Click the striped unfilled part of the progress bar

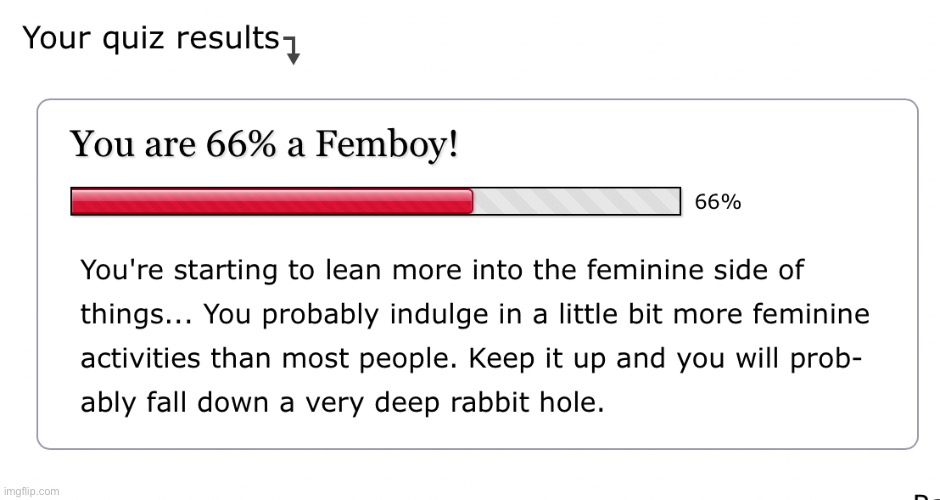(x=576, y=201)
